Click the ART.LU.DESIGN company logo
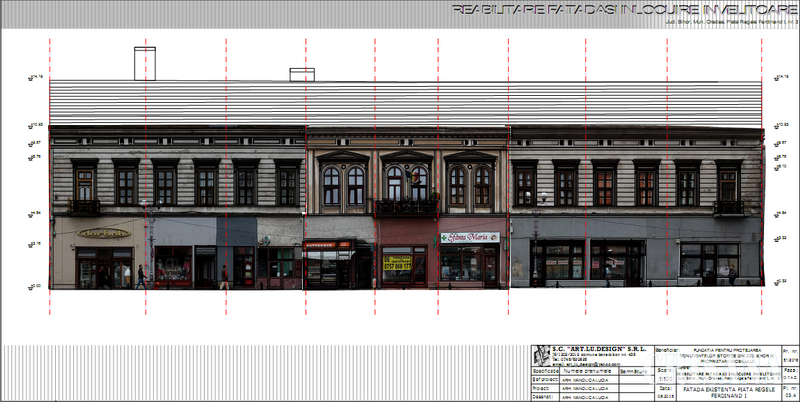Screen dimensions: 800x402 click(539, 355)
